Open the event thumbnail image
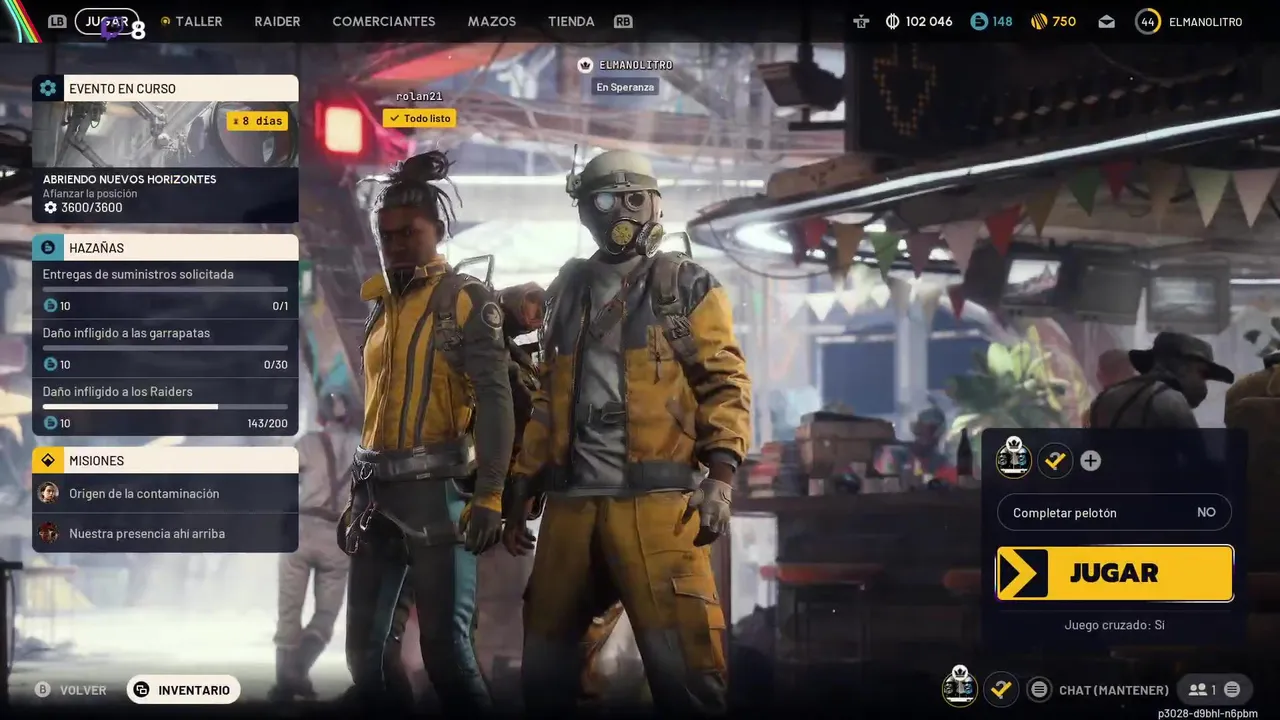Viewport: 1280px width, 720px height. [x=165, y=134]
